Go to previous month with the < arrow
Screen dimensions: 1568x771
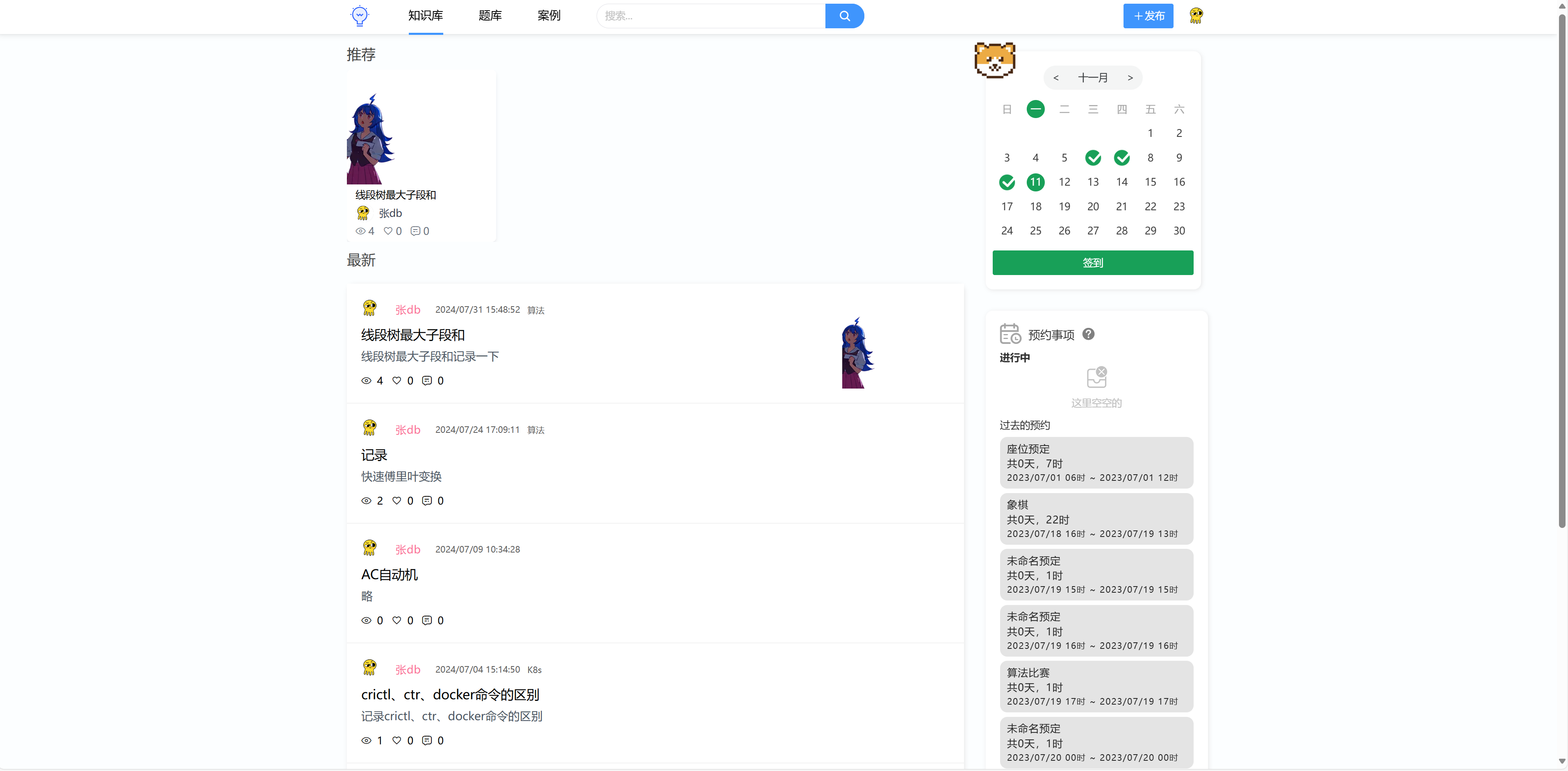1056,78
